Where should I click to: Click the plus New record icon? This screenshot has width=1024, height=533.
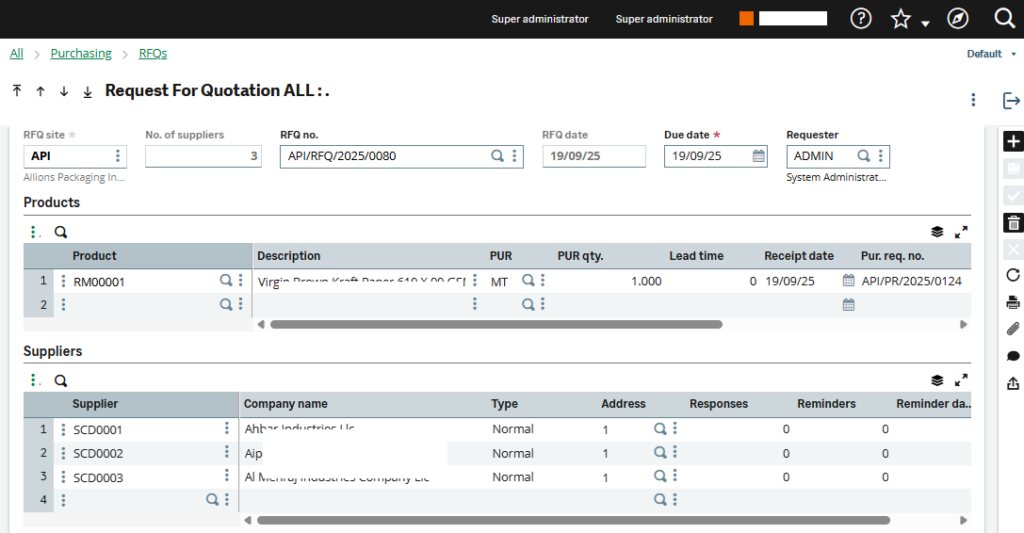(1012, 142)
